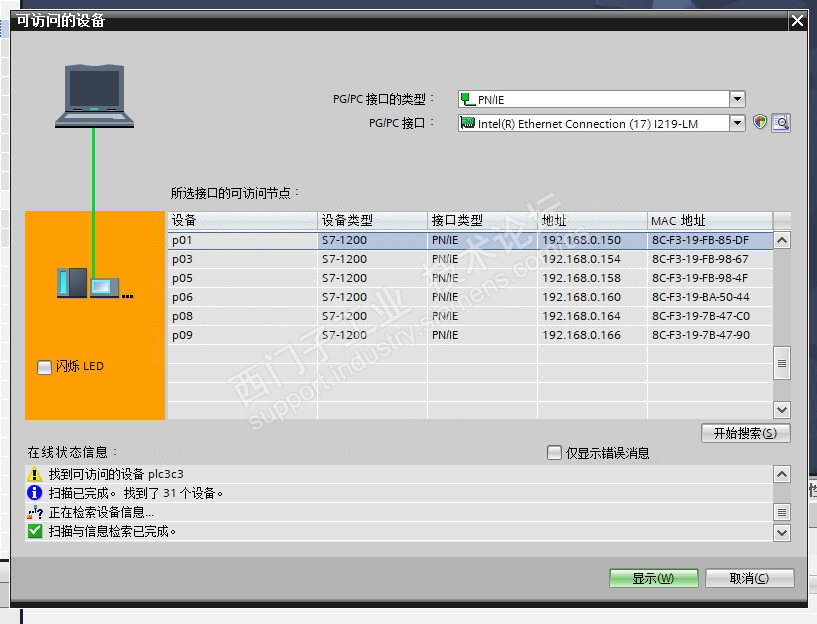This screenshot has height=624, width=817.
Task: Click address 192.168.0.164 cell
Action: click(x=592, y=316)
